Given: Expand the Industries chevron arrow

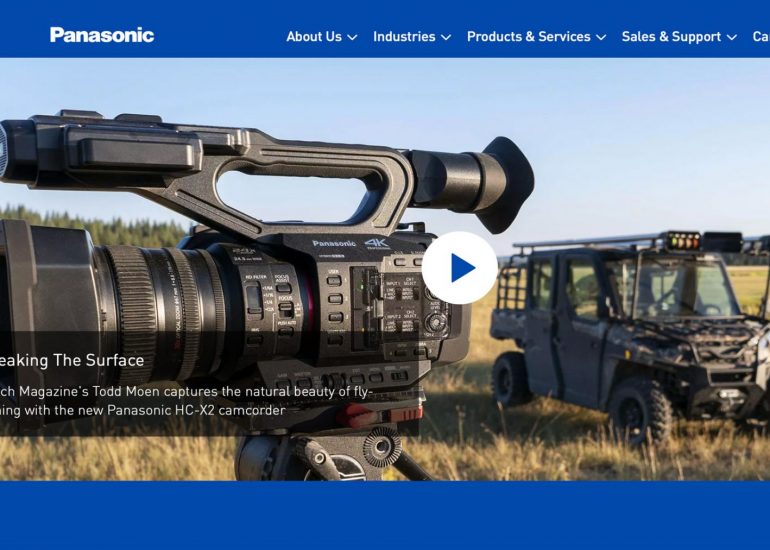Looking at the screenshot, I should 446,37.
